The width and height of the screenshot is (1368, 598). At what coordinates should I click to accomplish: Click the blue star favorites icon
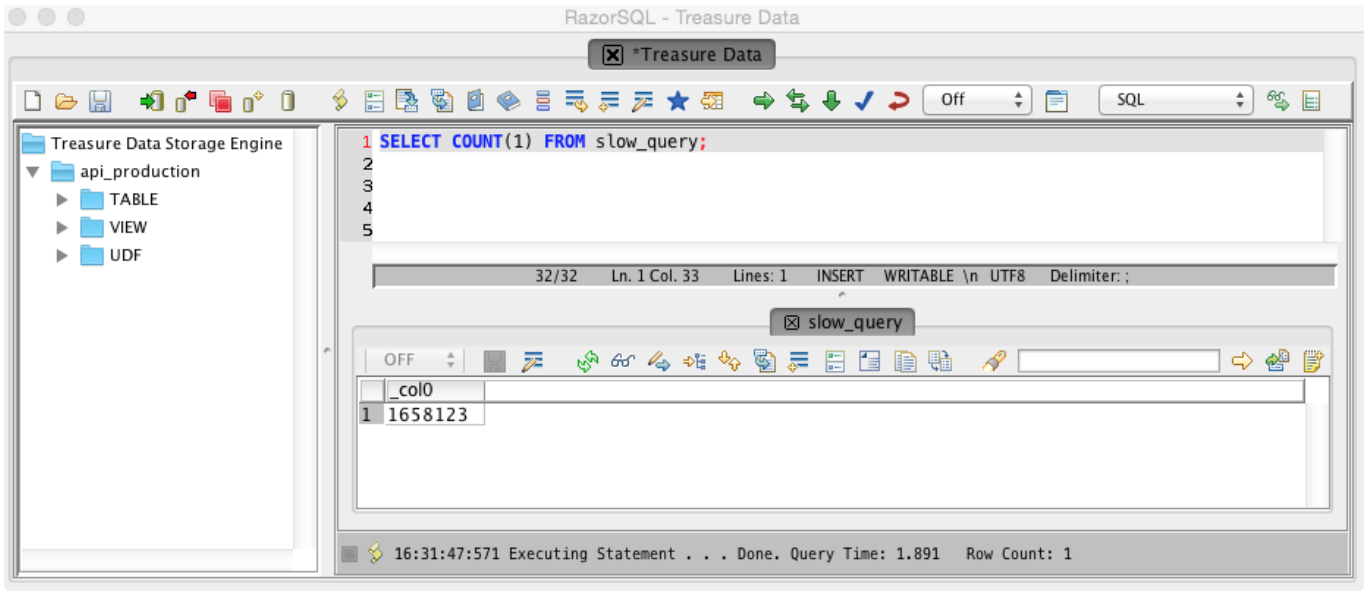pos(678,101)
